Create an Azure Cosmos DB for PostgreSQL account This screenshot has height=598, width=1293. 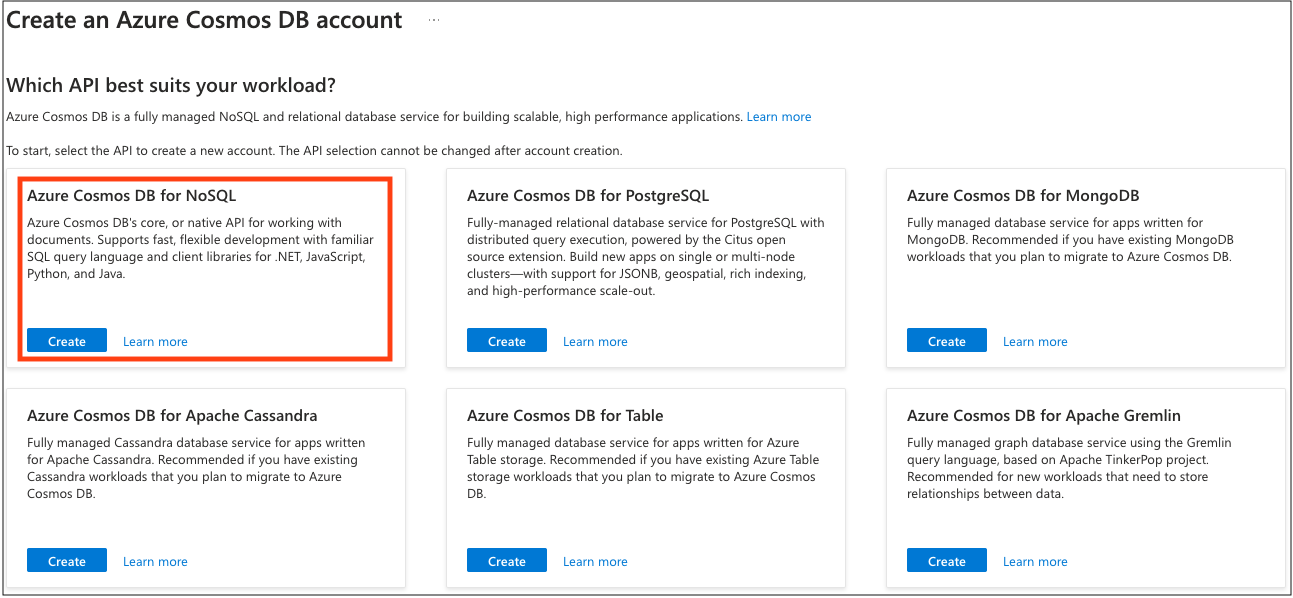coord(507,341)
